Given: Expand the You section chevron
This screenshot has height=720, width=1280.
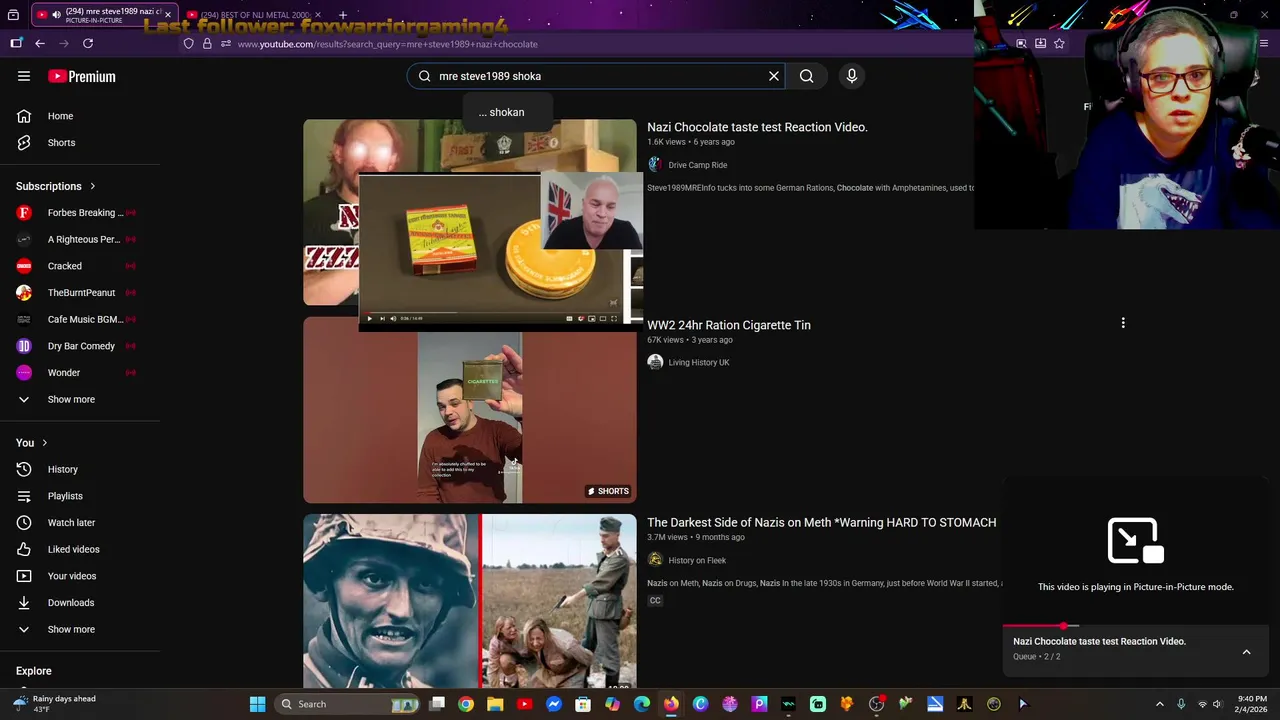Looking at the screenshot, I should 44,443.
